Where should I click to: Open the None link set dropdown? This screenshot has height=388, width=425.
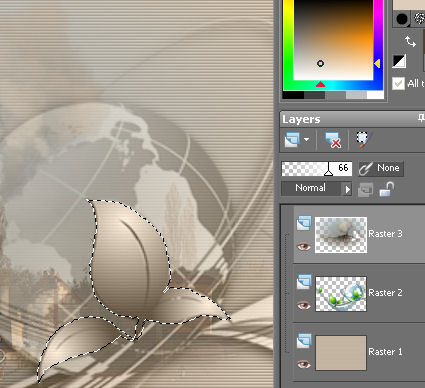tap(381, 168)
